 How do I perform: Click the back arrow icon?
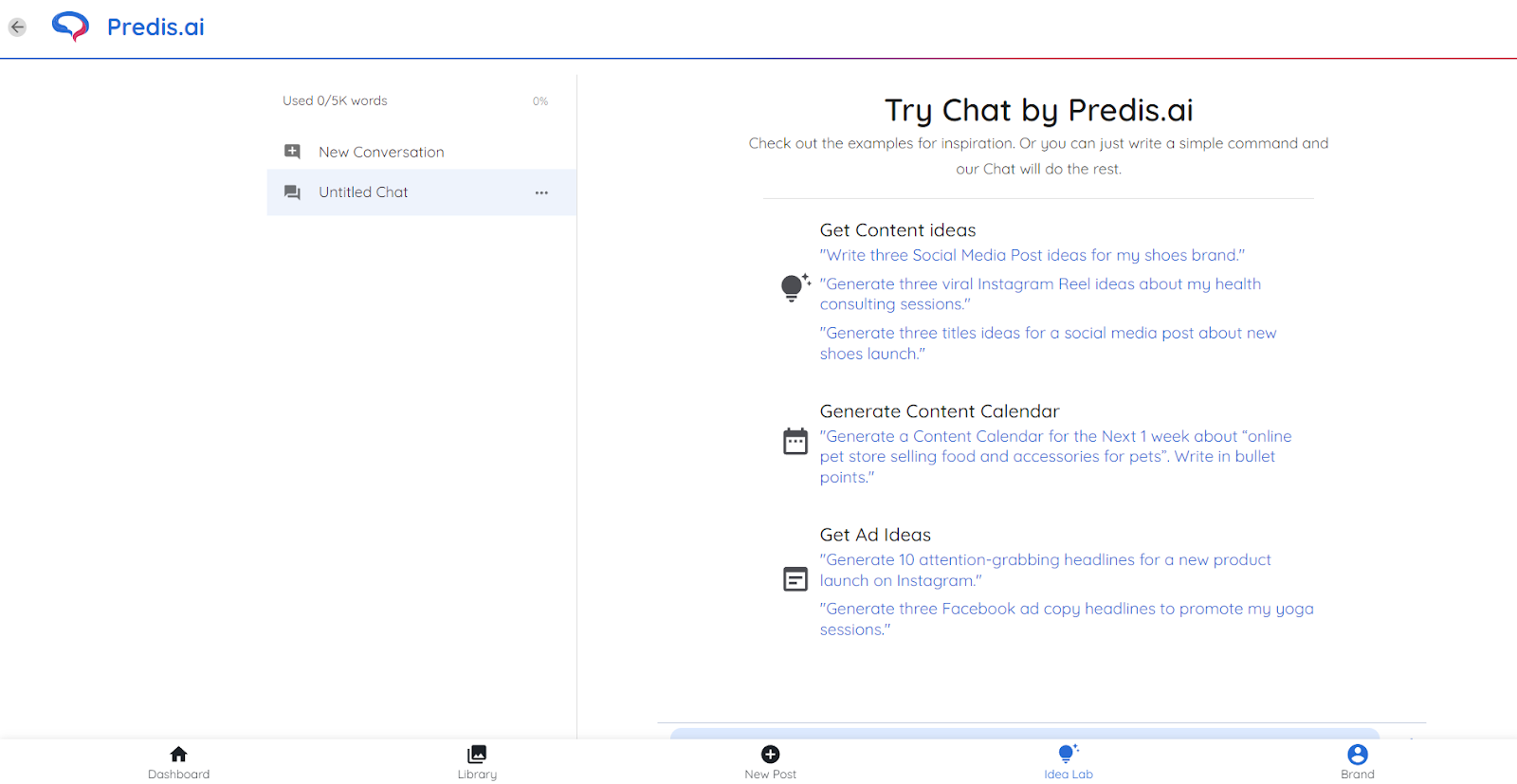pyautogui.click(x=17, y=27)
